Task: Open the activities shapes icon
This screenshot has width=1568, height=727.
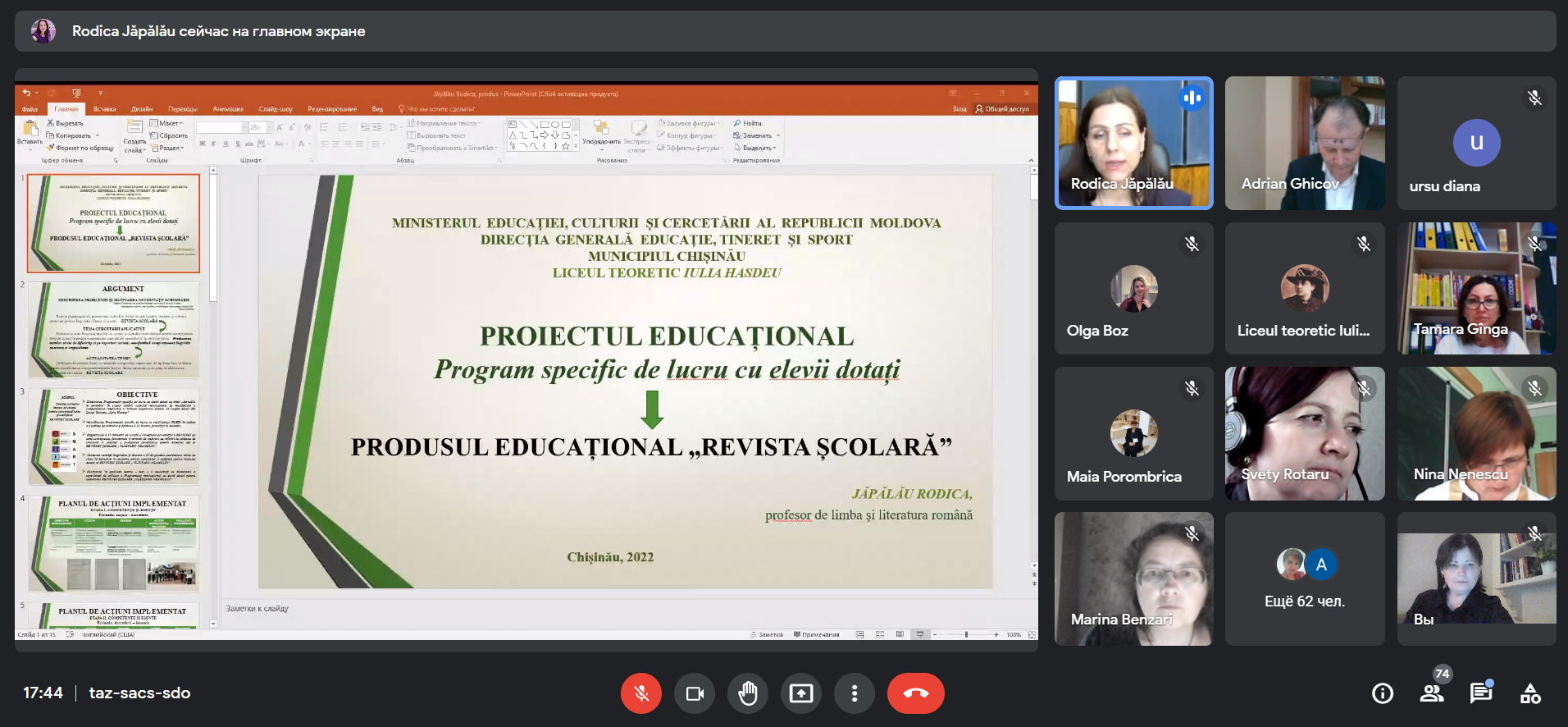Action: 1530,693
